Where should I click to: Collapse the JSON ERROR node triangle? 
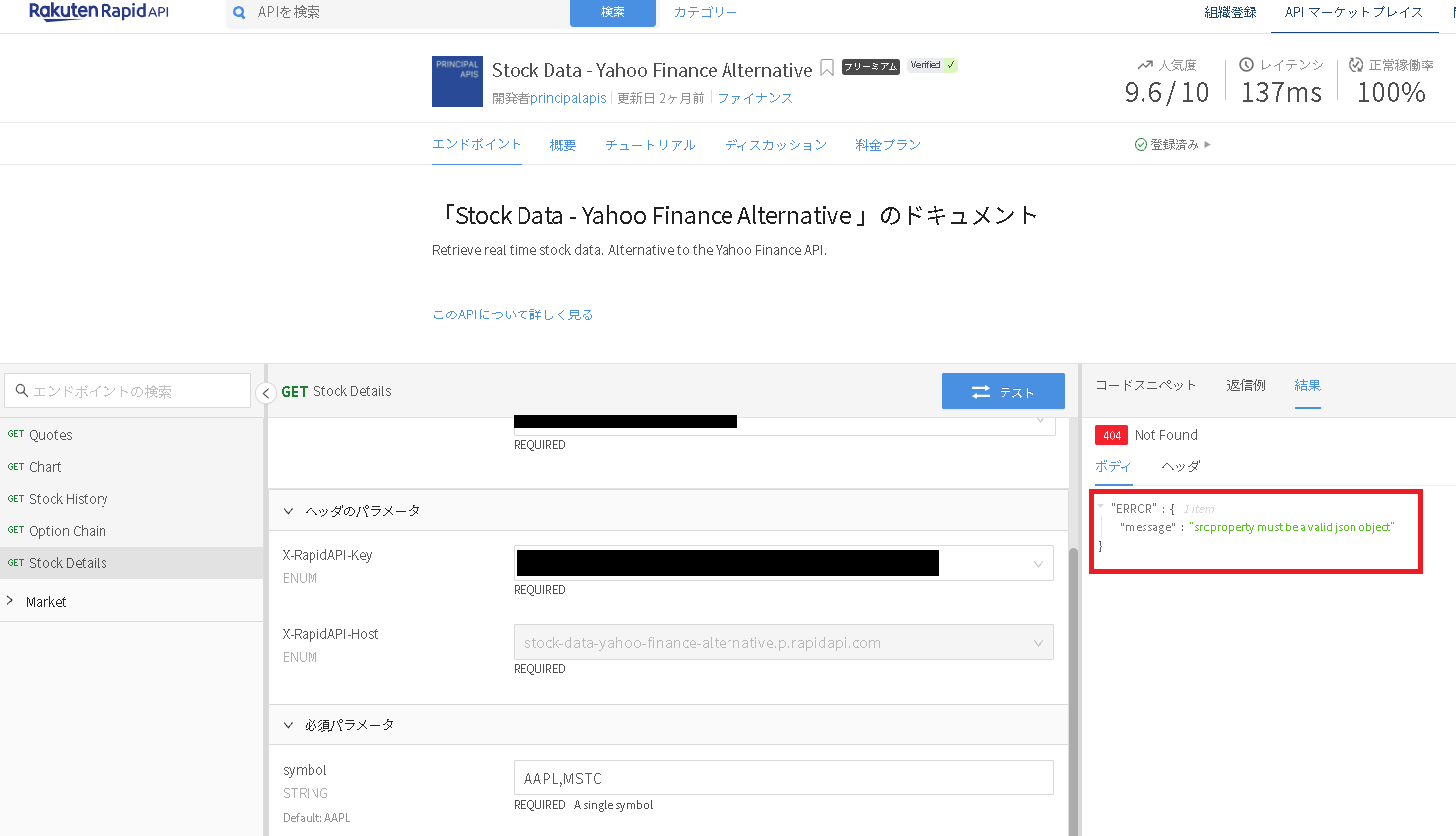pos(1101,508)
